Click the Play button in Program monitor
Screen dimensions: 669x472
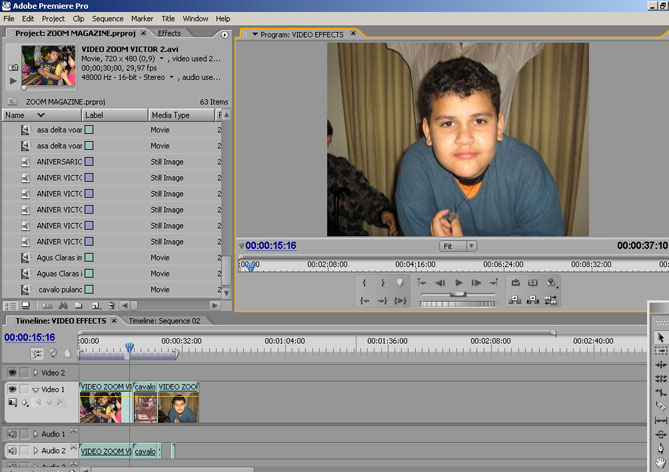point(459,284)
